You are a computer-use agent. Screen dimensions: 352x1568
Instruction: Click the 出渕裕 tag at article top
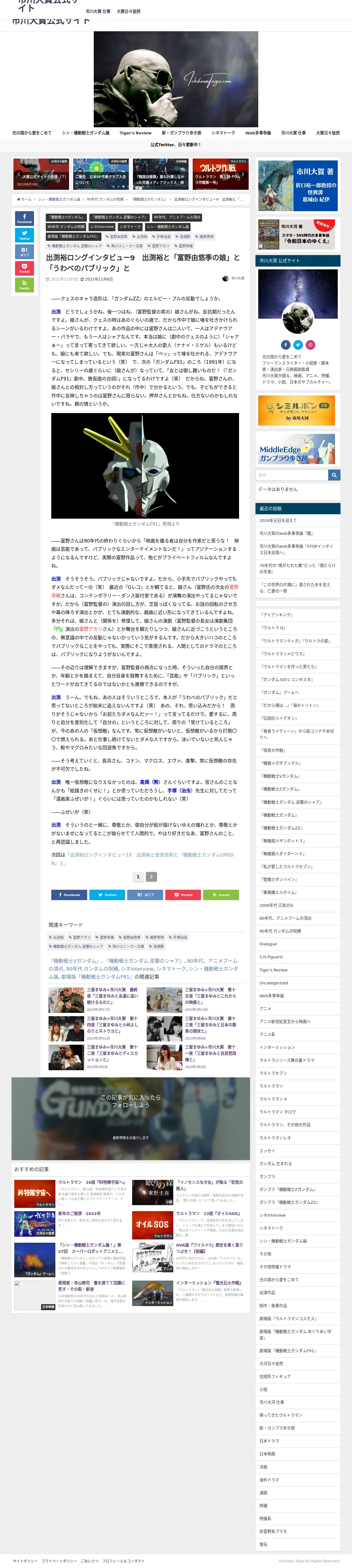pos(140,237)
